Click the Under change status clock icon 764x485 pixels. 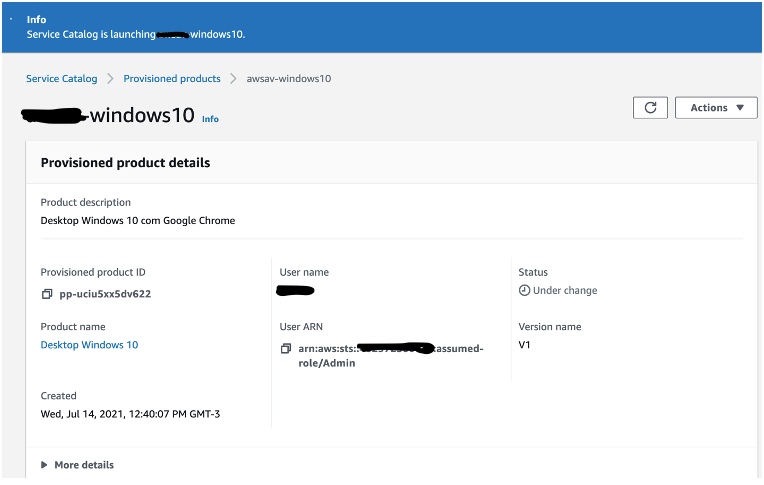(x=524, y=291)
